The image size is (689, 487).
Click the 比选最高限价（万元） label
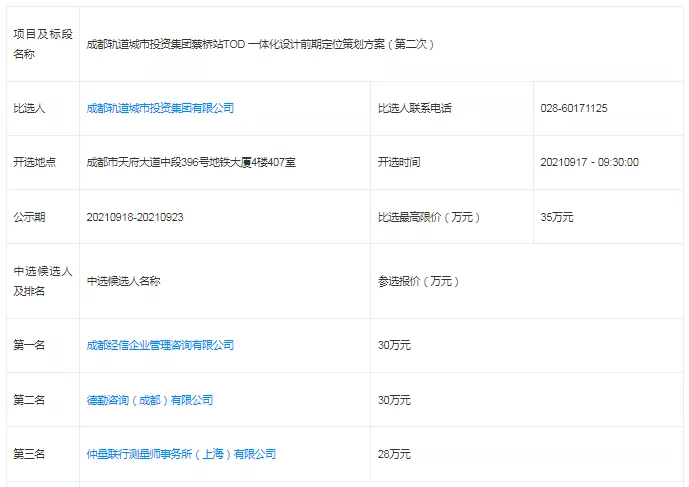pyautogui.click(x=429, y=217)
